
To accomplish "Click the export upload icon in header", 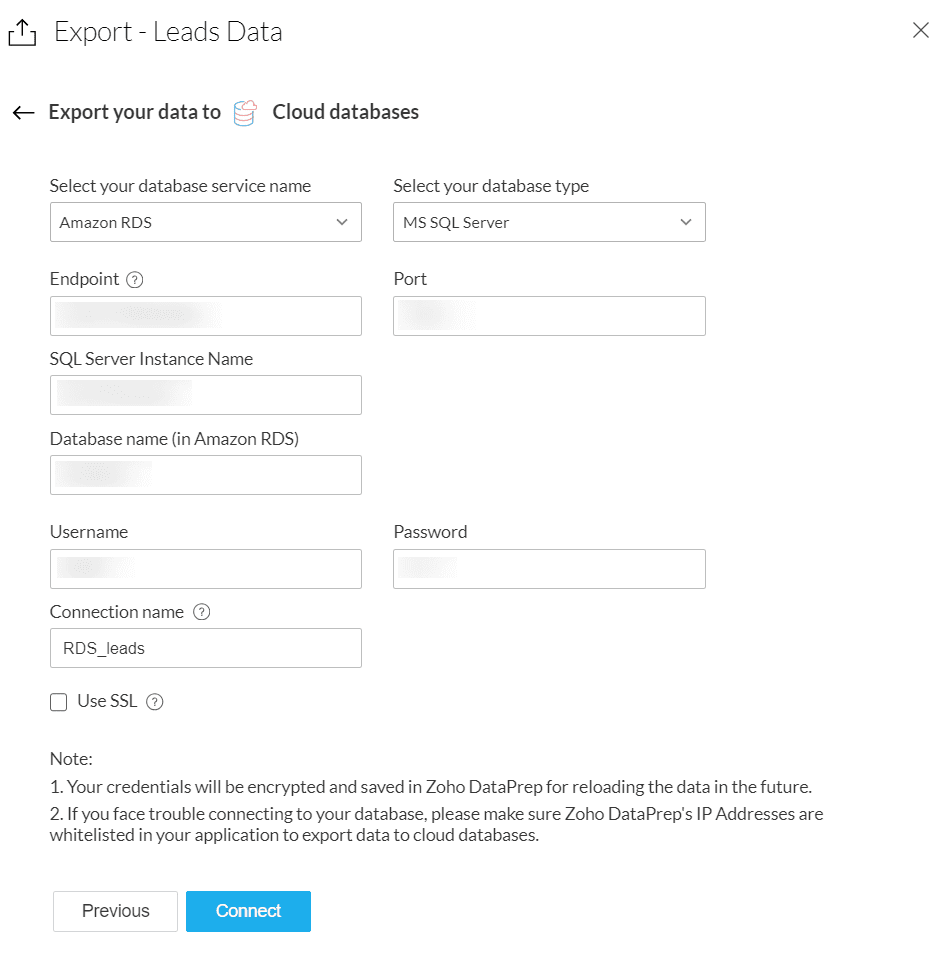I will pyautogui.click(x=22, y=33).
